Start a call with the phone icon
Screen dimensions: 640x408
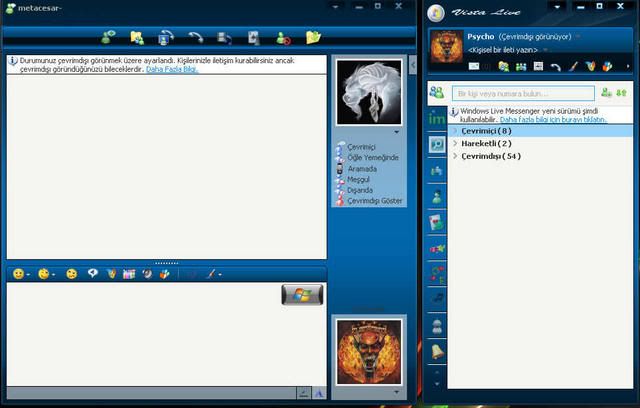click(x=196, y=38)
